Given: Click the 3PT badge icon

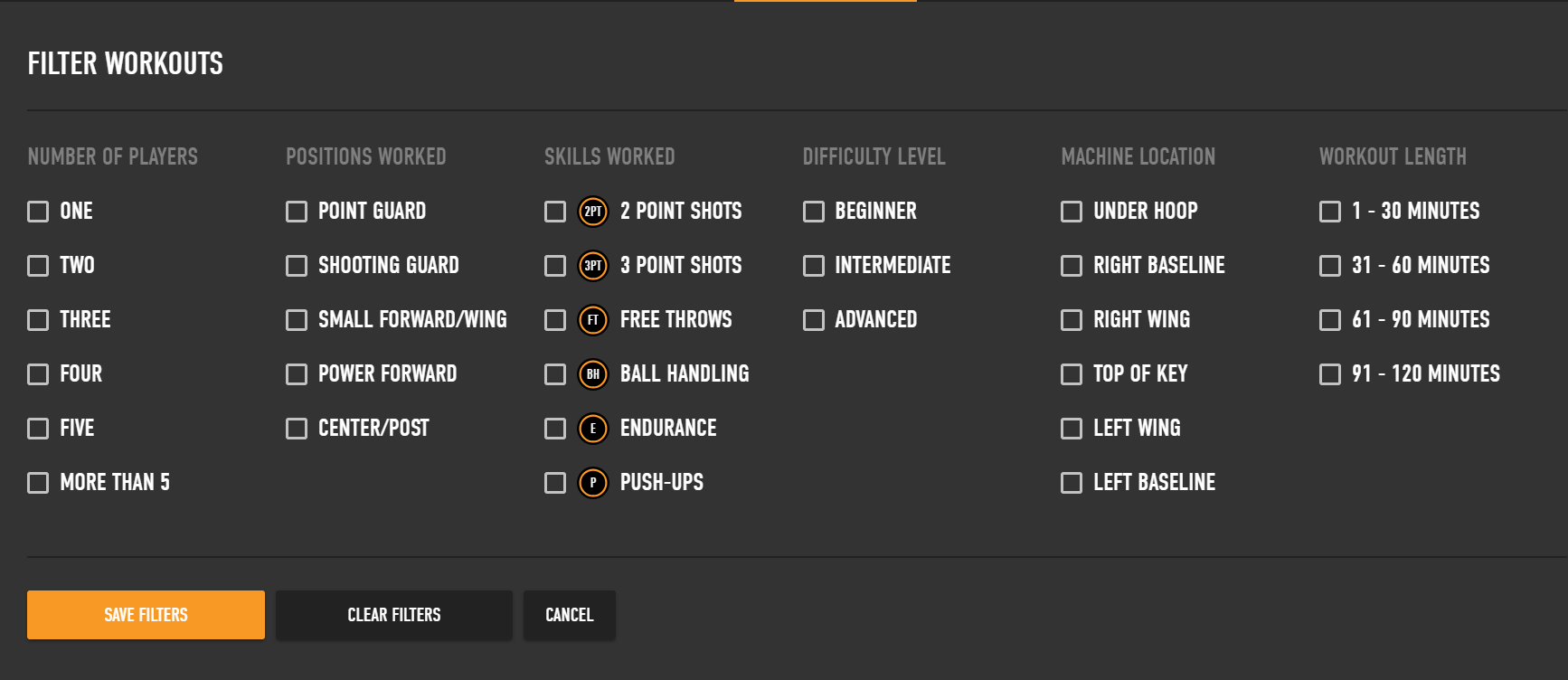Looking at the screenshot, I should 593,266.
